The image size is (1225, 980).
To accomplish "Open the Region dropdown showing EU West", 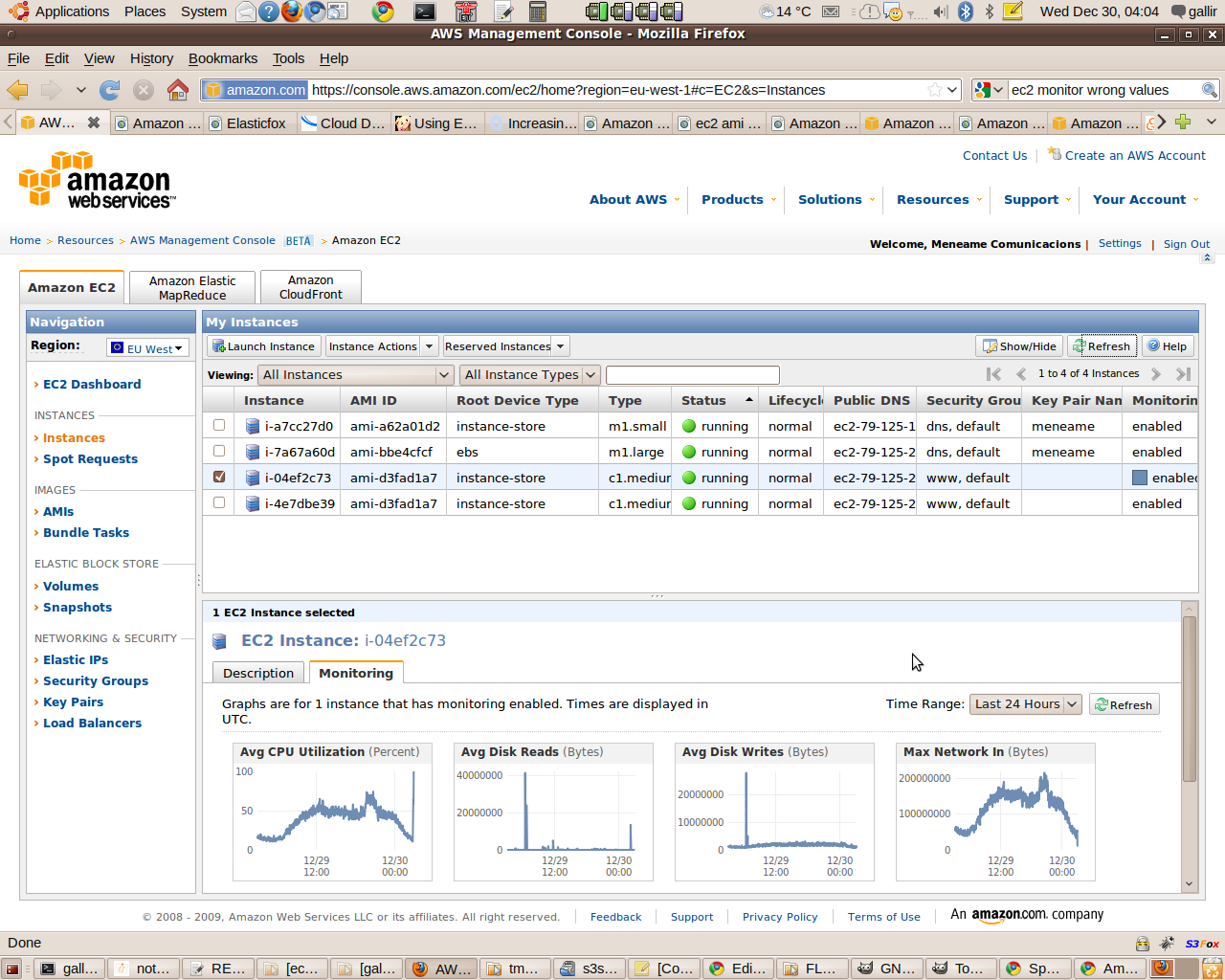I will 147,348.
